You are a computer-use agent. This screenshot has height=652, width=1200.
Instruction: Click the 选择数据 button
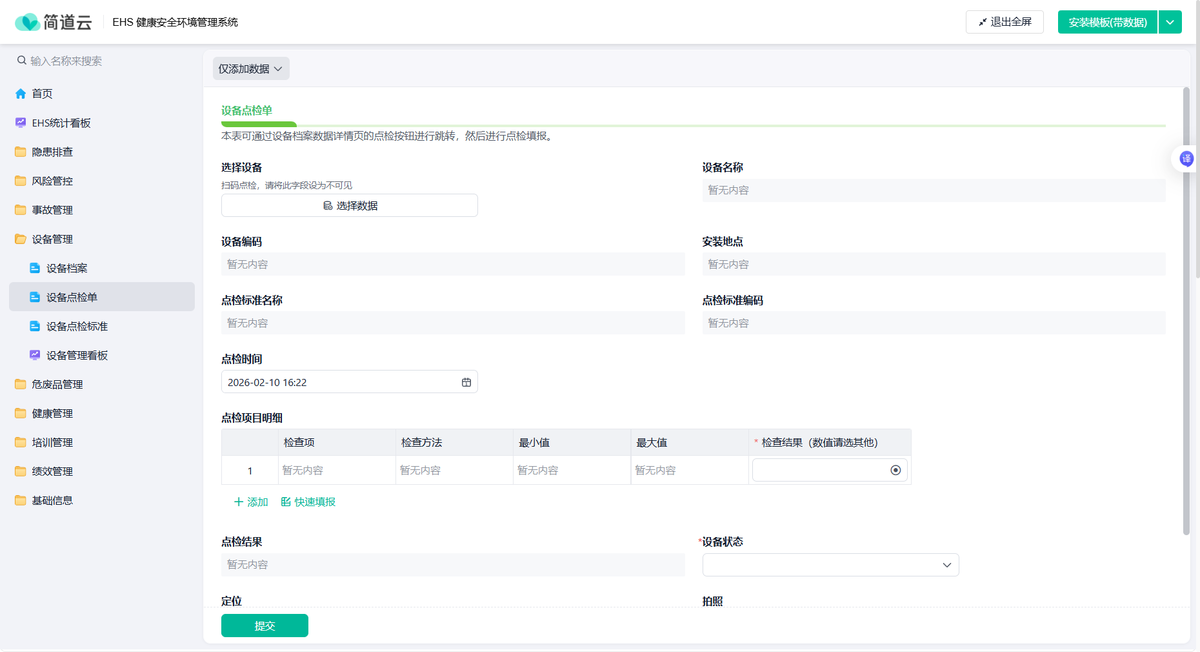[x=349, y=206]
